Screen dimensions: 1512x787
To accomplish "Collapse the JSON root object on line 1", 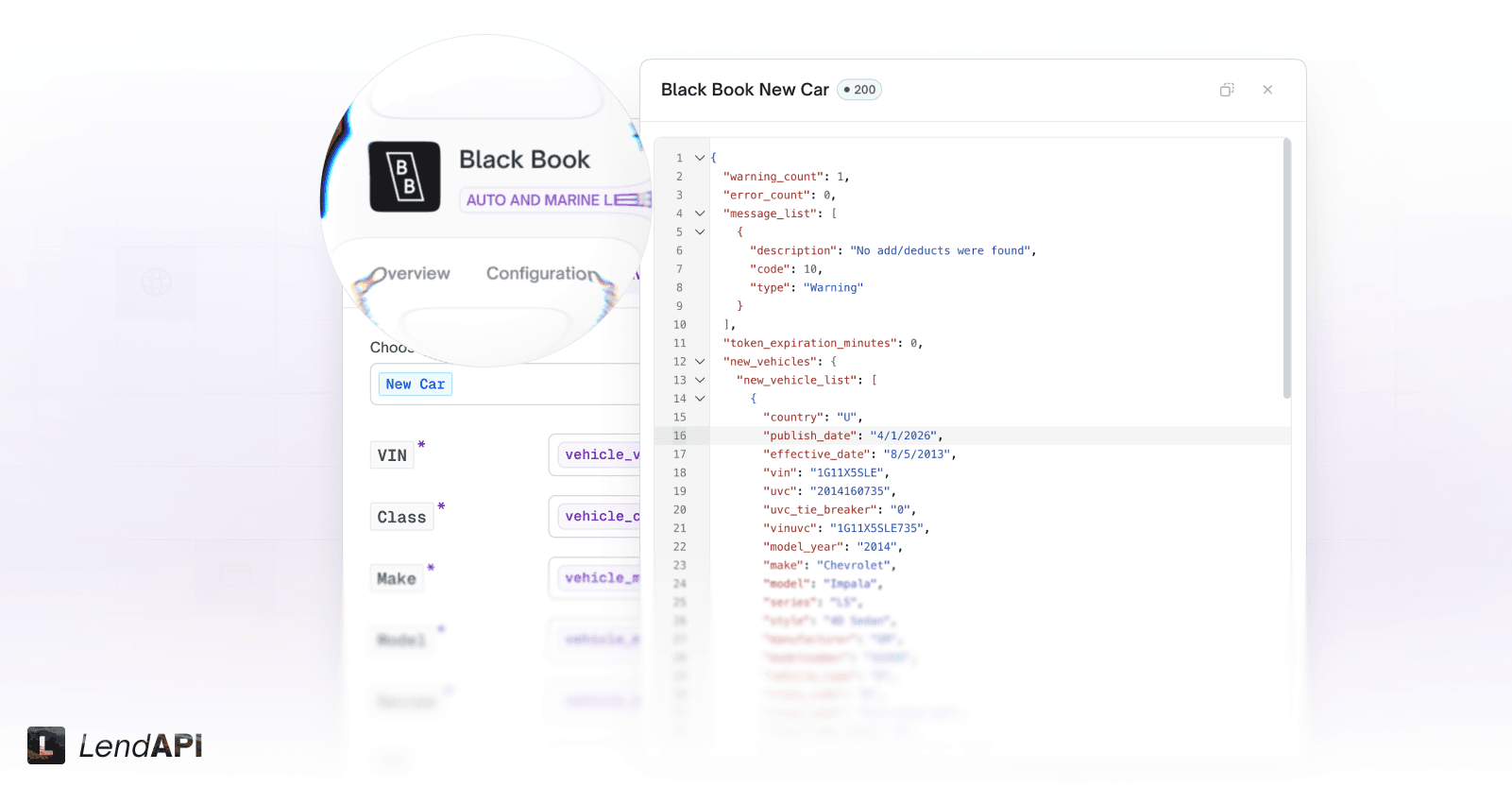I will point(700,158).
